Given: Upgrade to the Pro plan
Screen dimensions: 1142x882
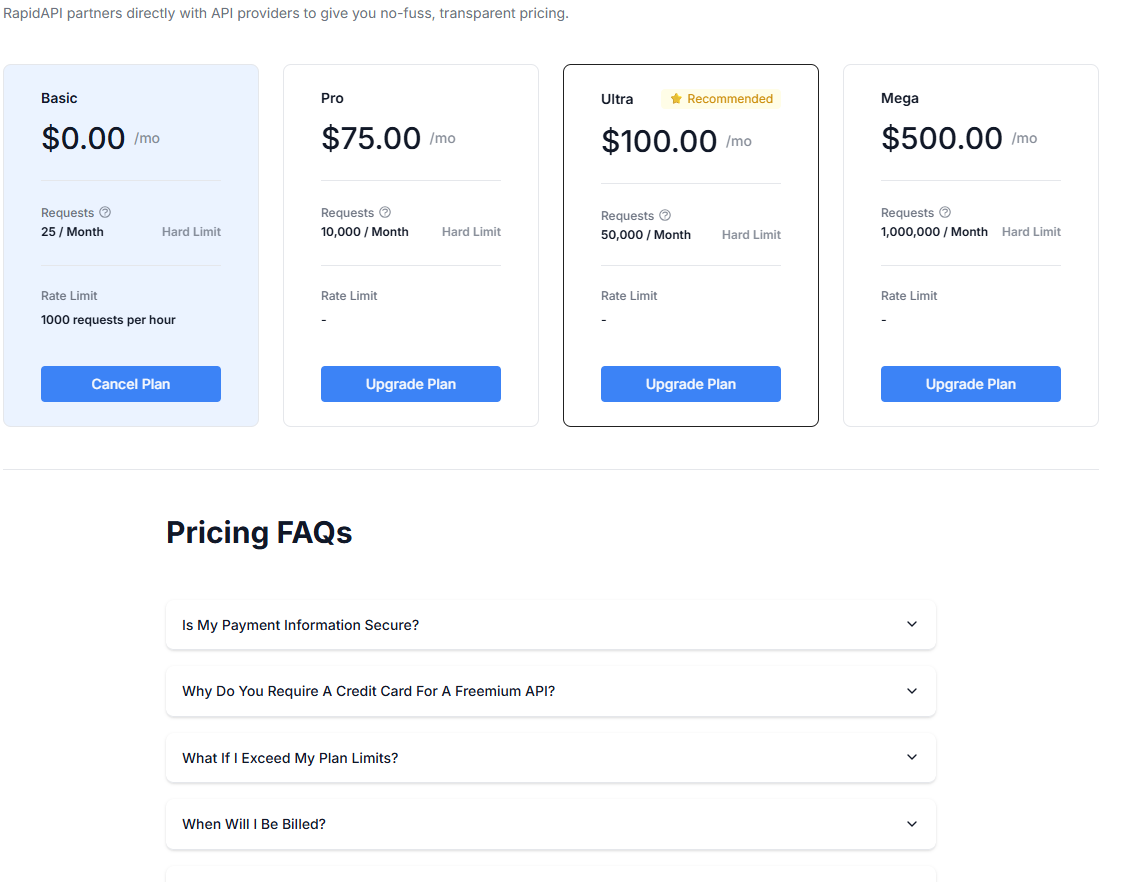Looking at the screenshot, I should point(411,384).
